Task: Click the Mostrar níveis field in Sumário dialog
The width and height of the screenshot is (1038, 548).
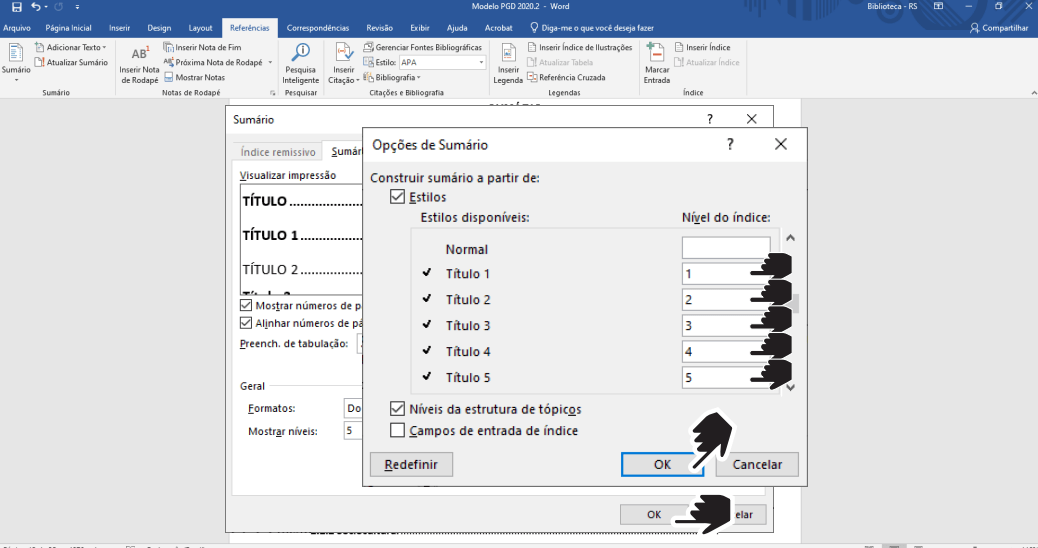Action: 354,431
